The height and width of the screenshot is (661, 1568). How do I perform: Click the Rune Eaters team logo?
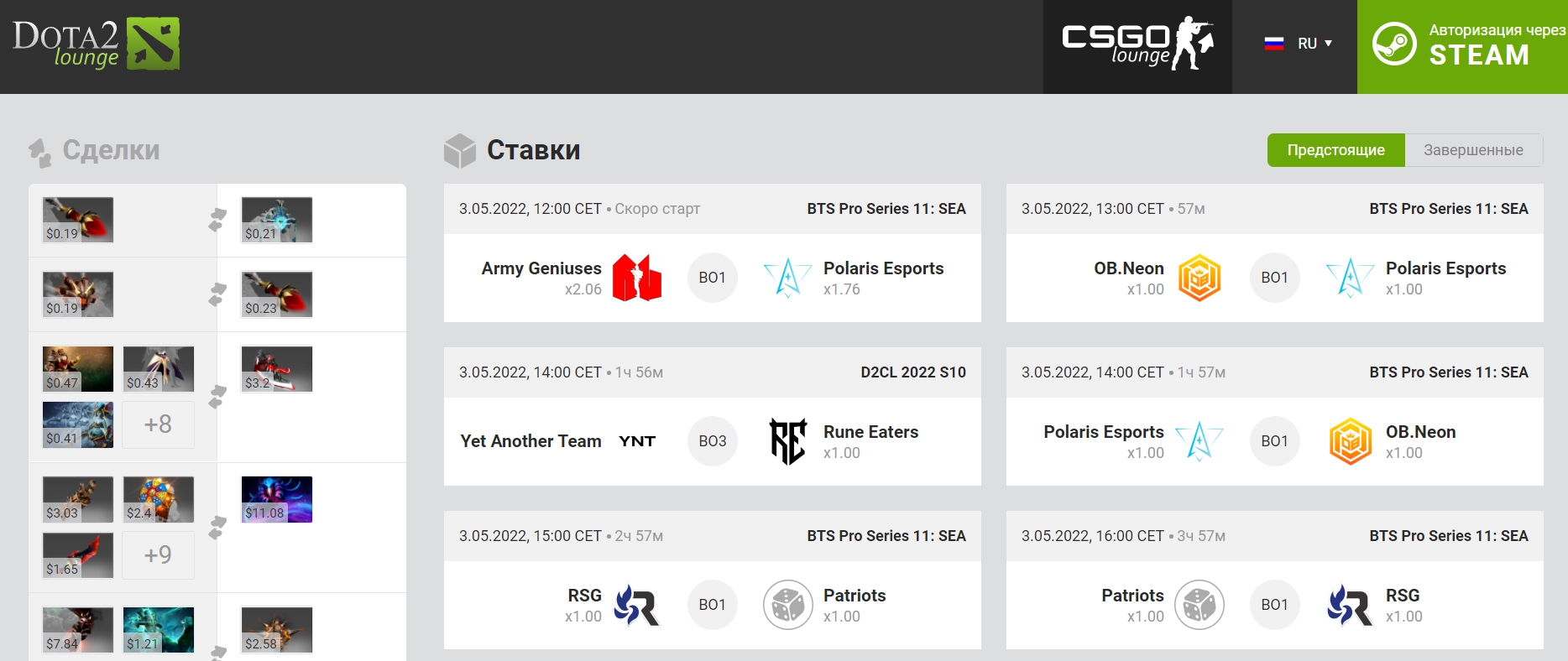coord(788,441)
